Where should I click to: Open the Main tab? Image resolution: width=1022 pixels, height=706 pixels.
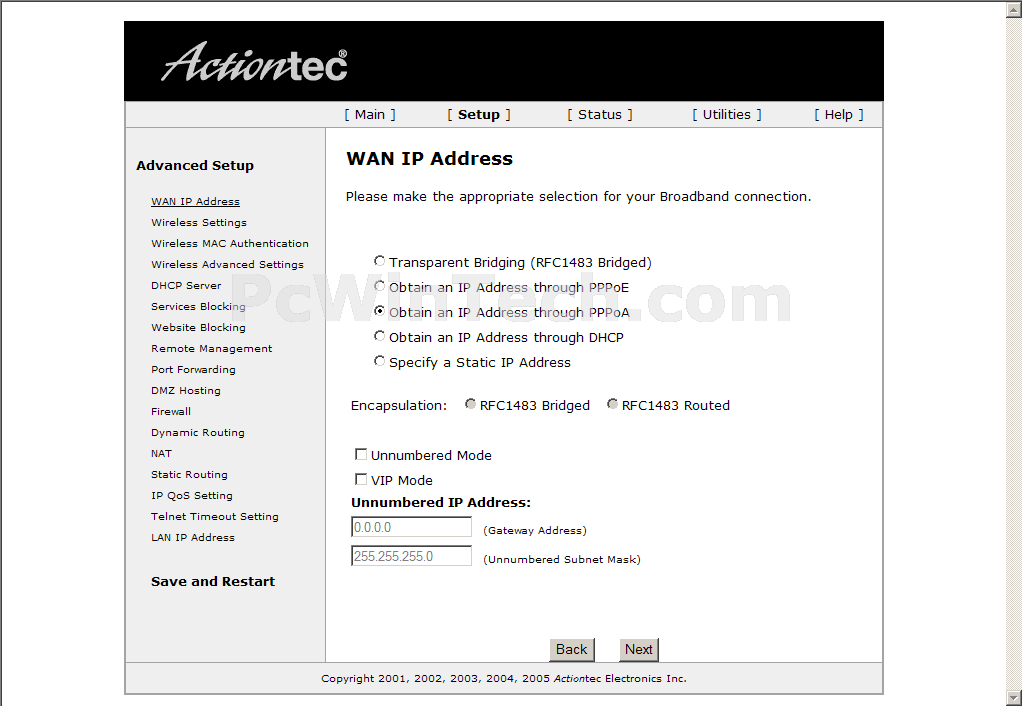[x=370, y=115]
